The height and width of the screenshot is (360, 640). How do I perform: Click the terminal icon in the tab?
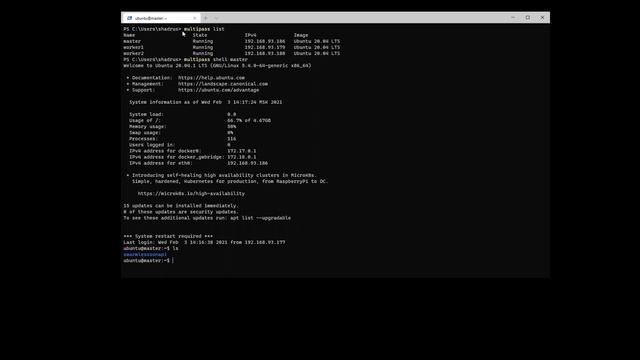(x=129, y=18)
